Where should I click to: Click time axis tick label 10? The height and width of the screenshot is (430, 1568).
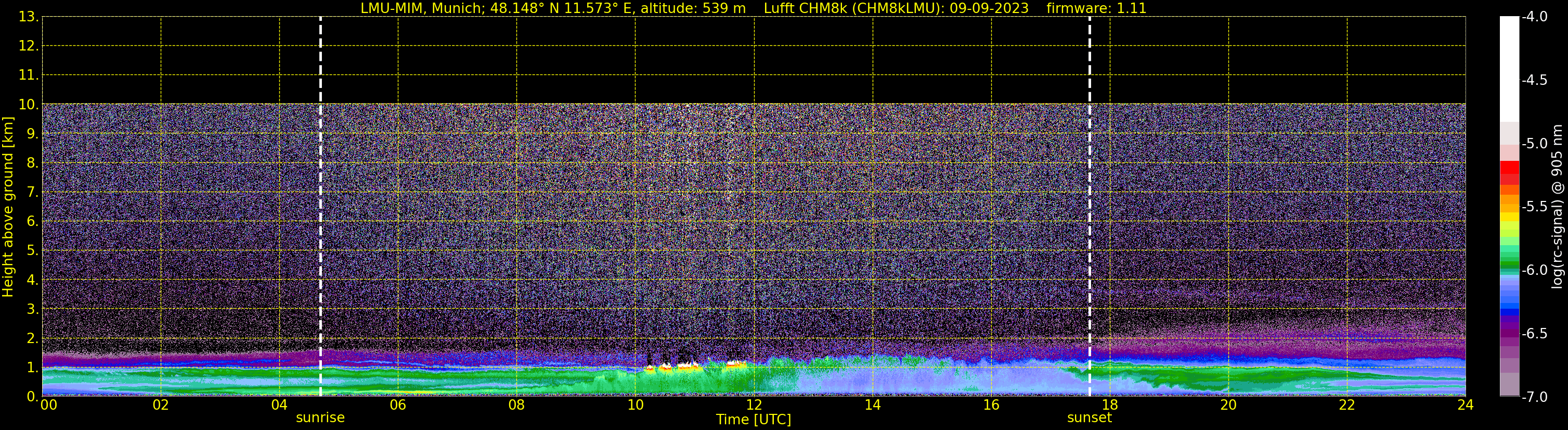[x=636, y=405]
